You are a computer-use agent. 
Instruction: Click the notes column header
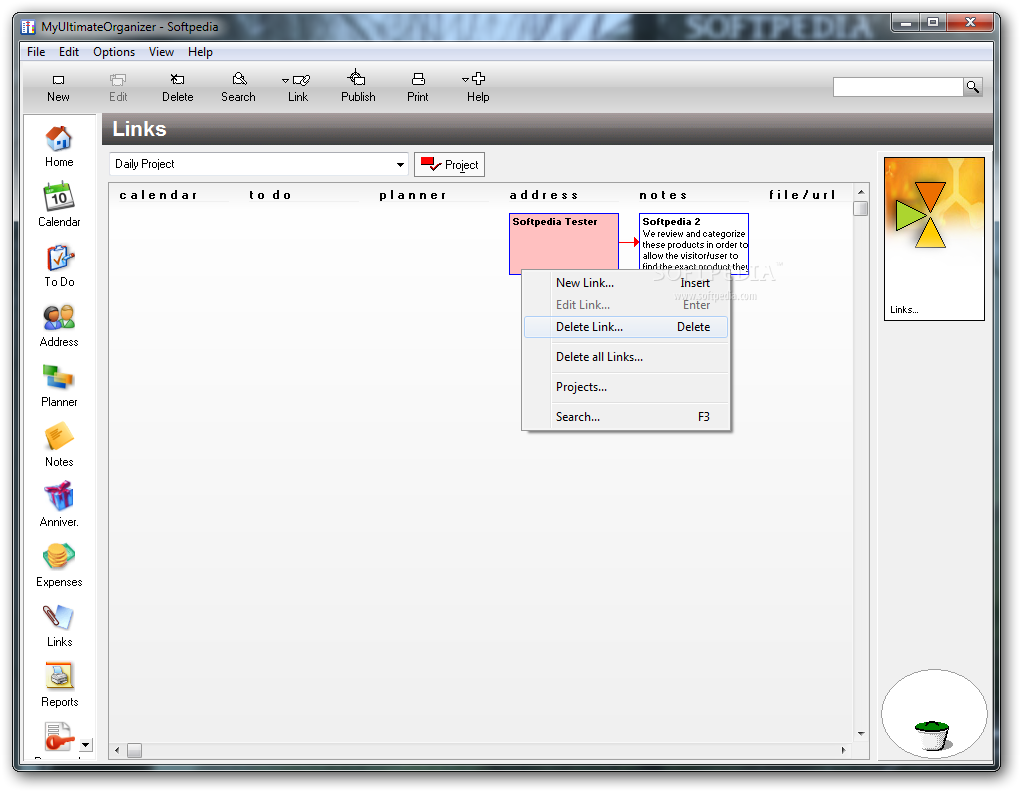pos(663,195)
